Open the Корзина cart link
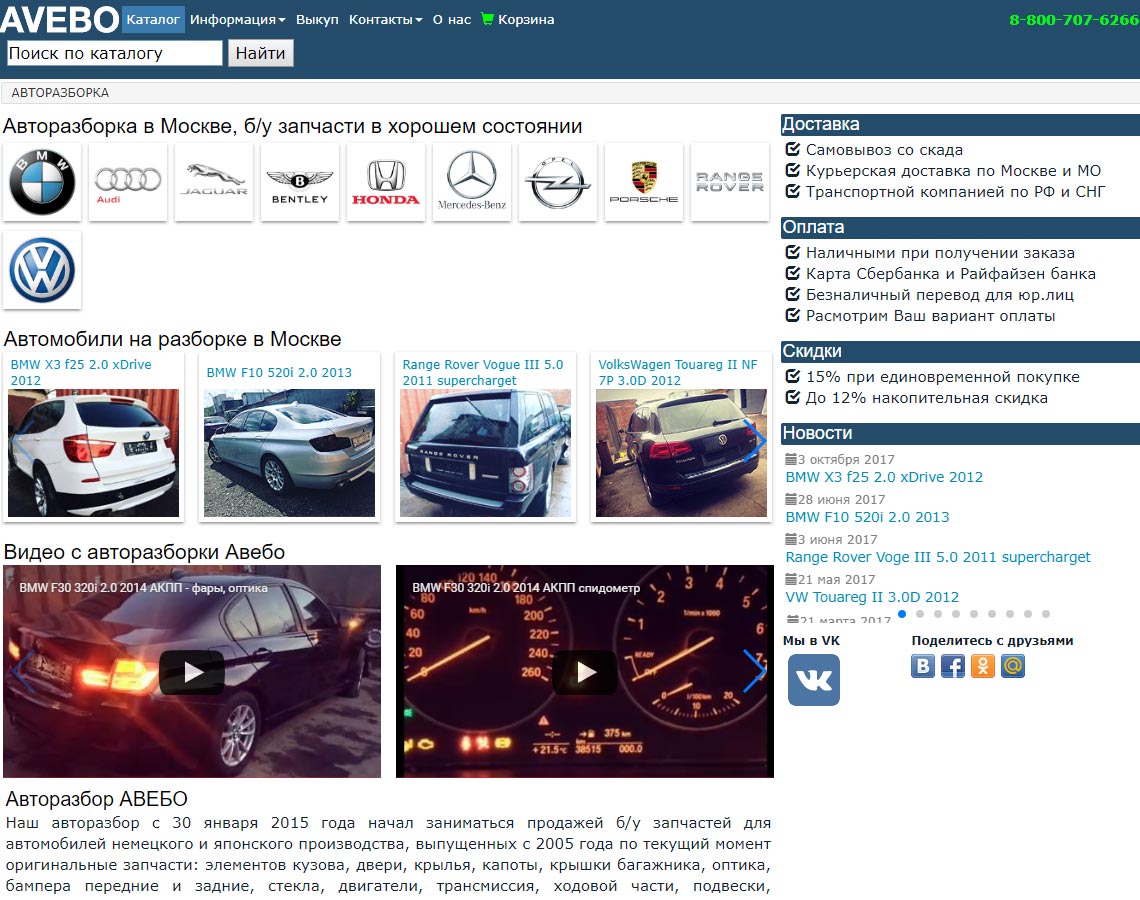 (526, 20)
